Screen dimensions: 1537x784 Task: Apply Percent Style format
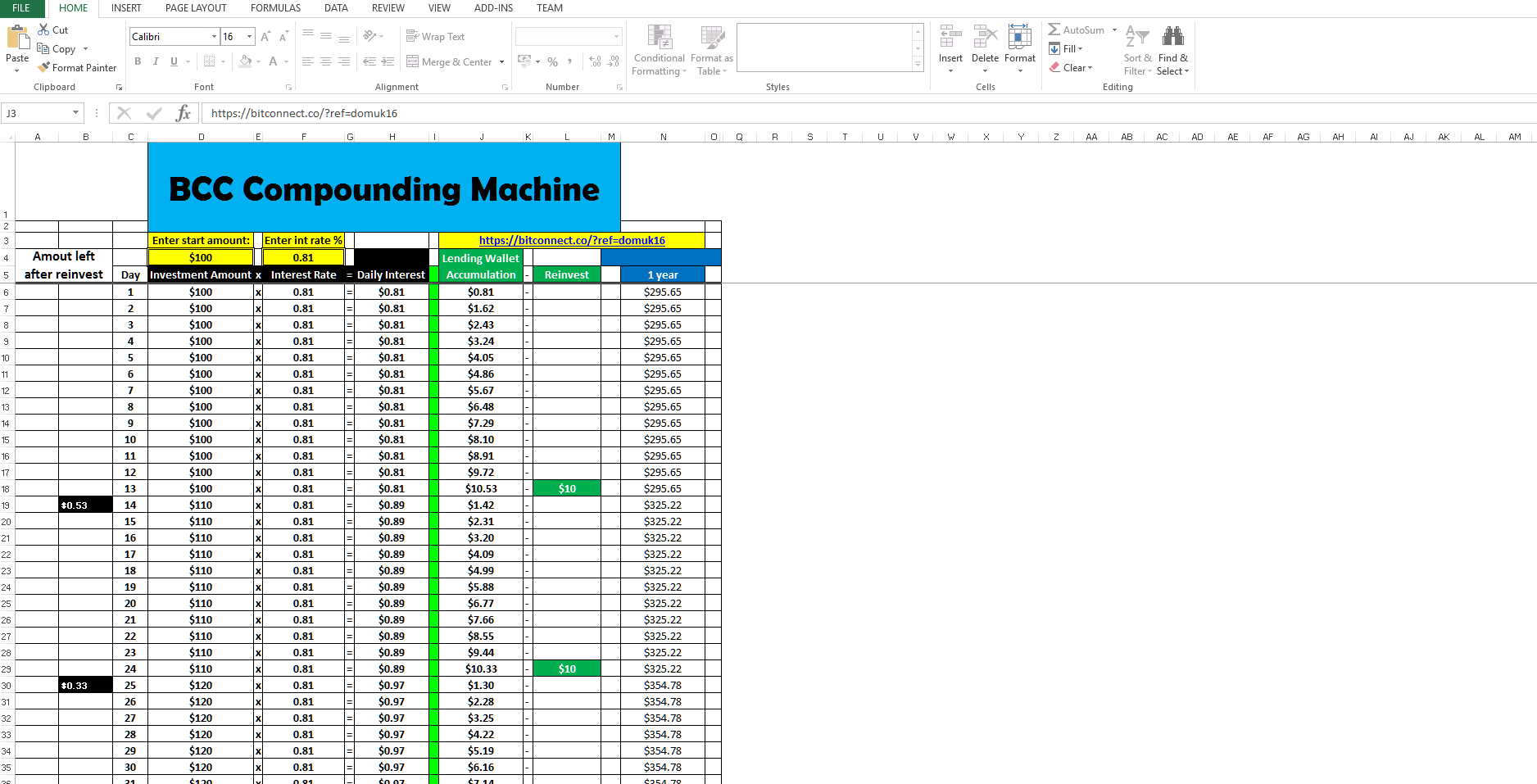click(552, 61)
